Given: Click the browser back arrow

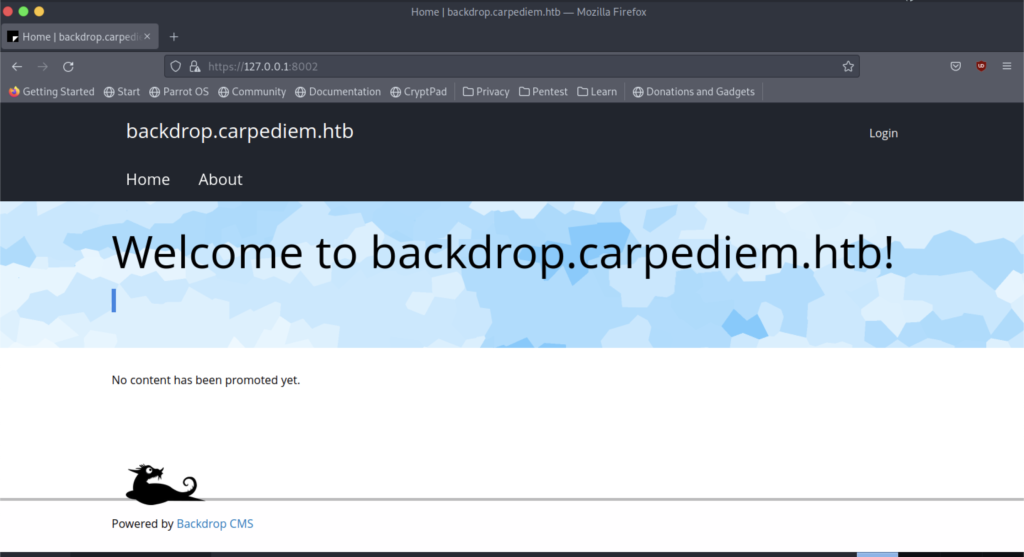Looking at the screenshot, I should pyautogui.click(x=17, y=66).
